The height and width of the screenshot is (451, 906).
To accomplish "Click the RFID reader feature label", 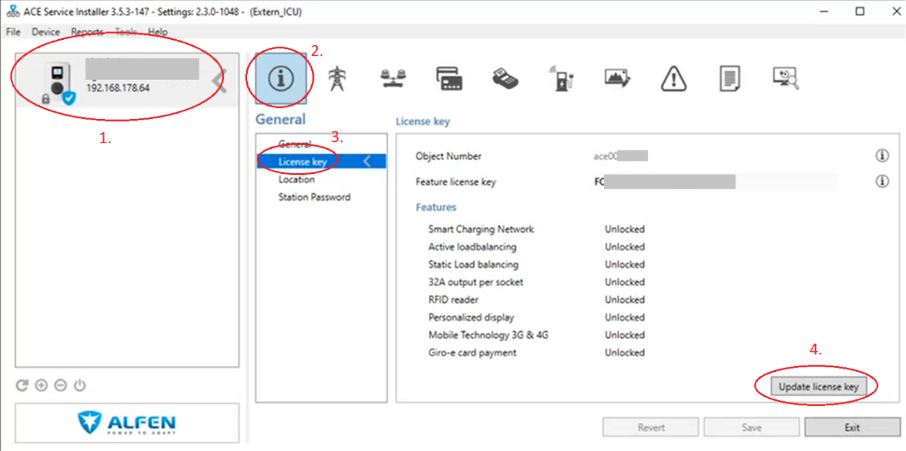I will pyautogui.click(x=453, y=300).
